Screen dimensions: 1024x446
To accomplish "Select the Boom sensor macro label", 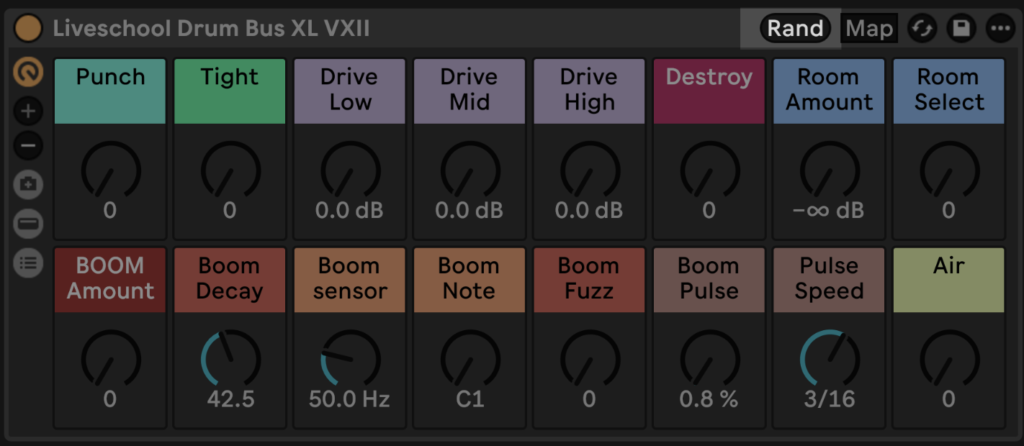I will (x=350, y=279).
